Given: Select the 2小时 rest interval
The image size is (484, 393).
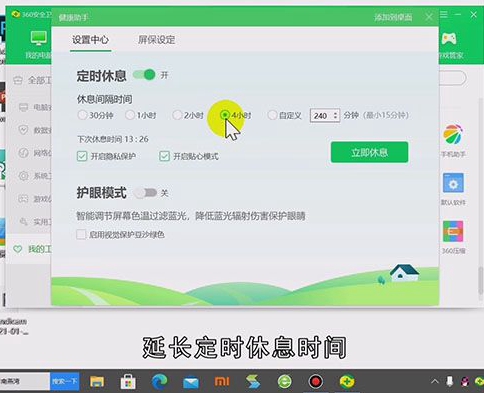Looking at the screenshot, I should [177, 115].
